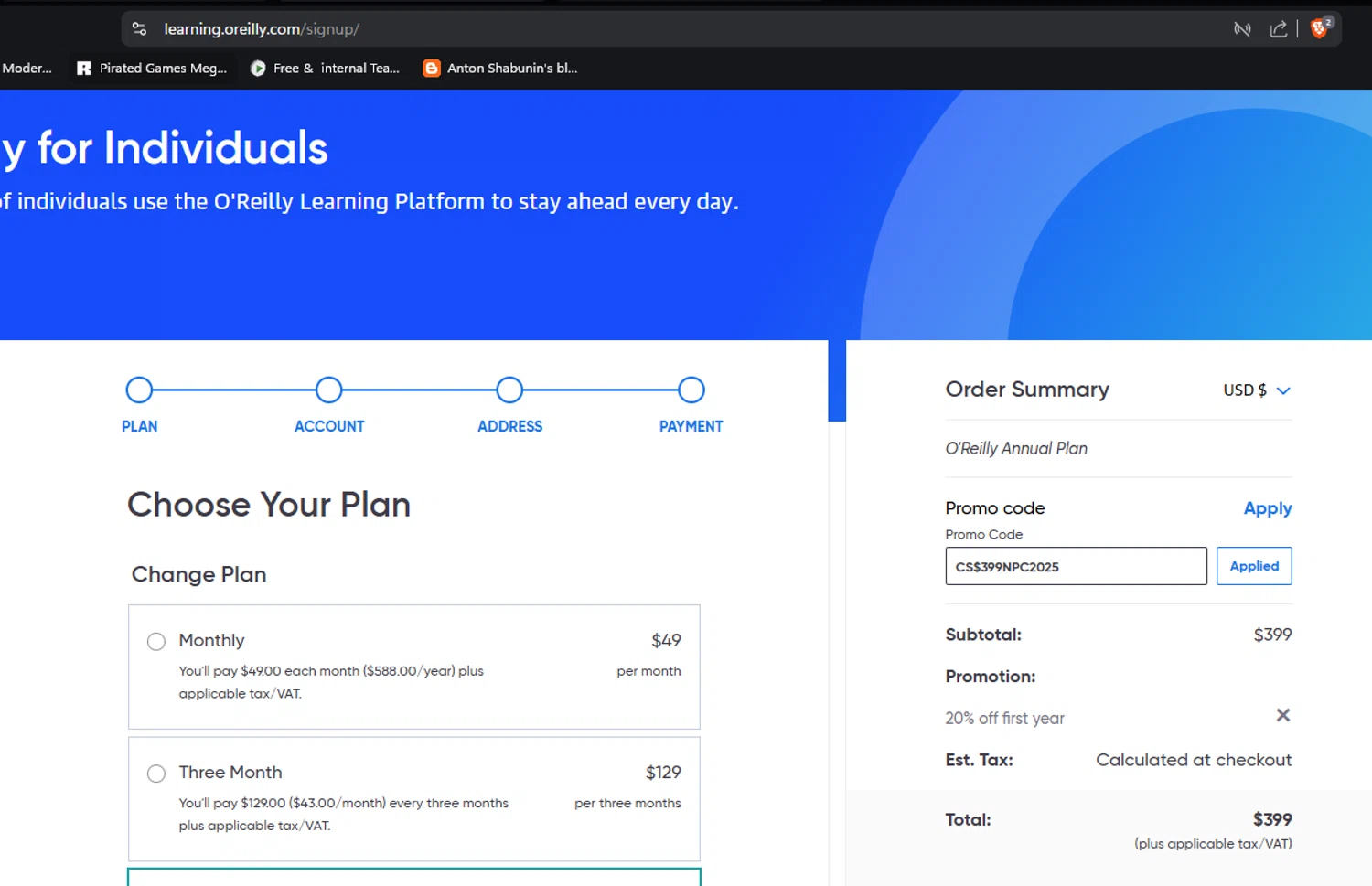
Task: Open the Pirated Games Meg... bookmark
Action: pos(152,69)
